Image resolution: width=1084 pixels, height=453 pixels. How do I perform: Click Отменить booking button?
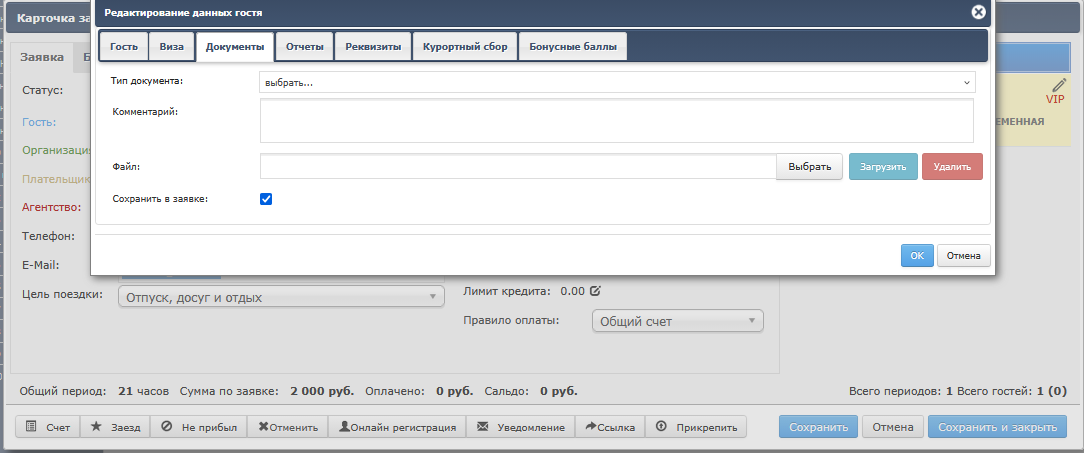pyautogui.click(x=288, y=427)
